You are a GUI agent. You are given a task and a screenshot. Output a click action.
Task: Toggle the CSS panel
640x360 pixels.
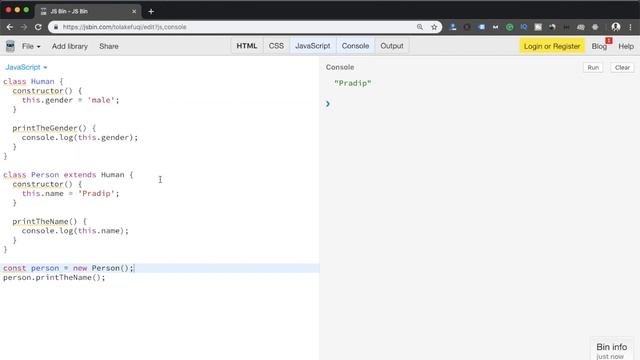pos(276,46)
